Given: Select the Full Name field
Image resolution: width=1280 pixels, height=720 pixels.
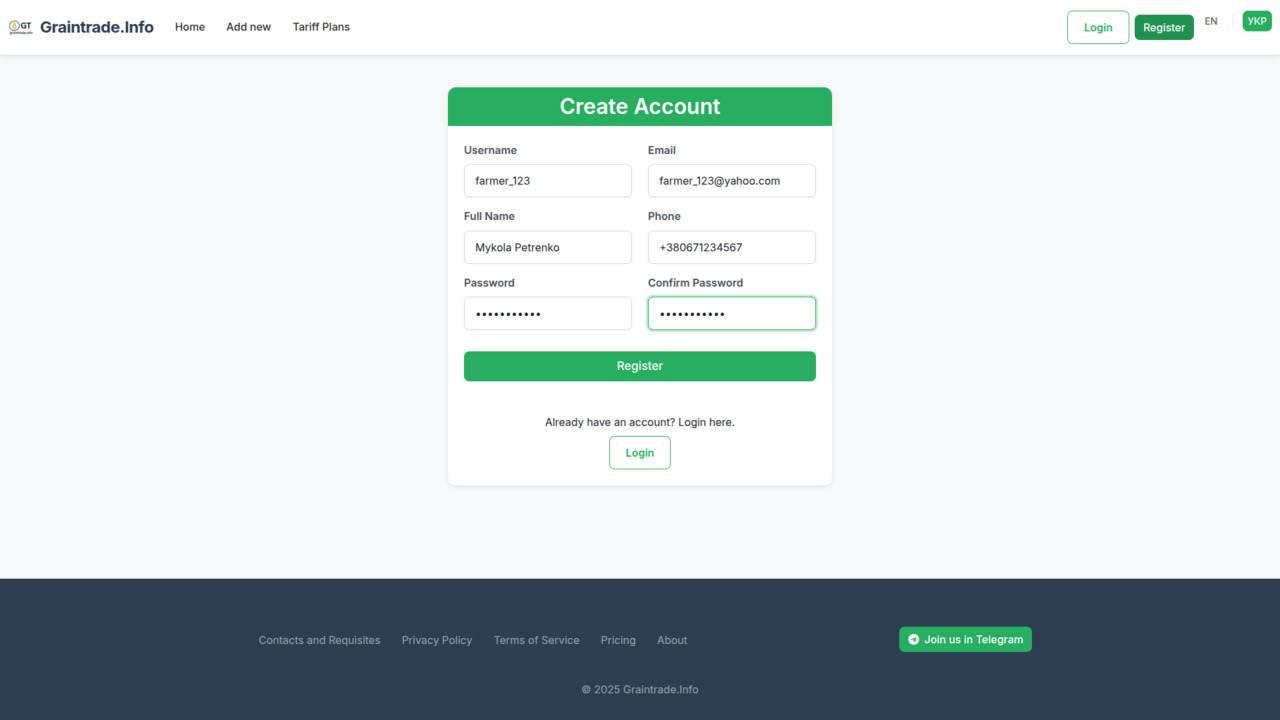Looking at the screenshot, I should point(548,247).
